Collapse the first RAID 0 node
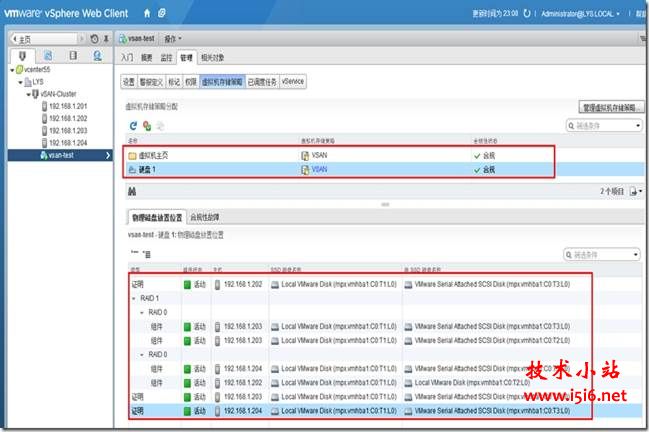This screenshot has width=649, height=432. [x=142, y=312]
